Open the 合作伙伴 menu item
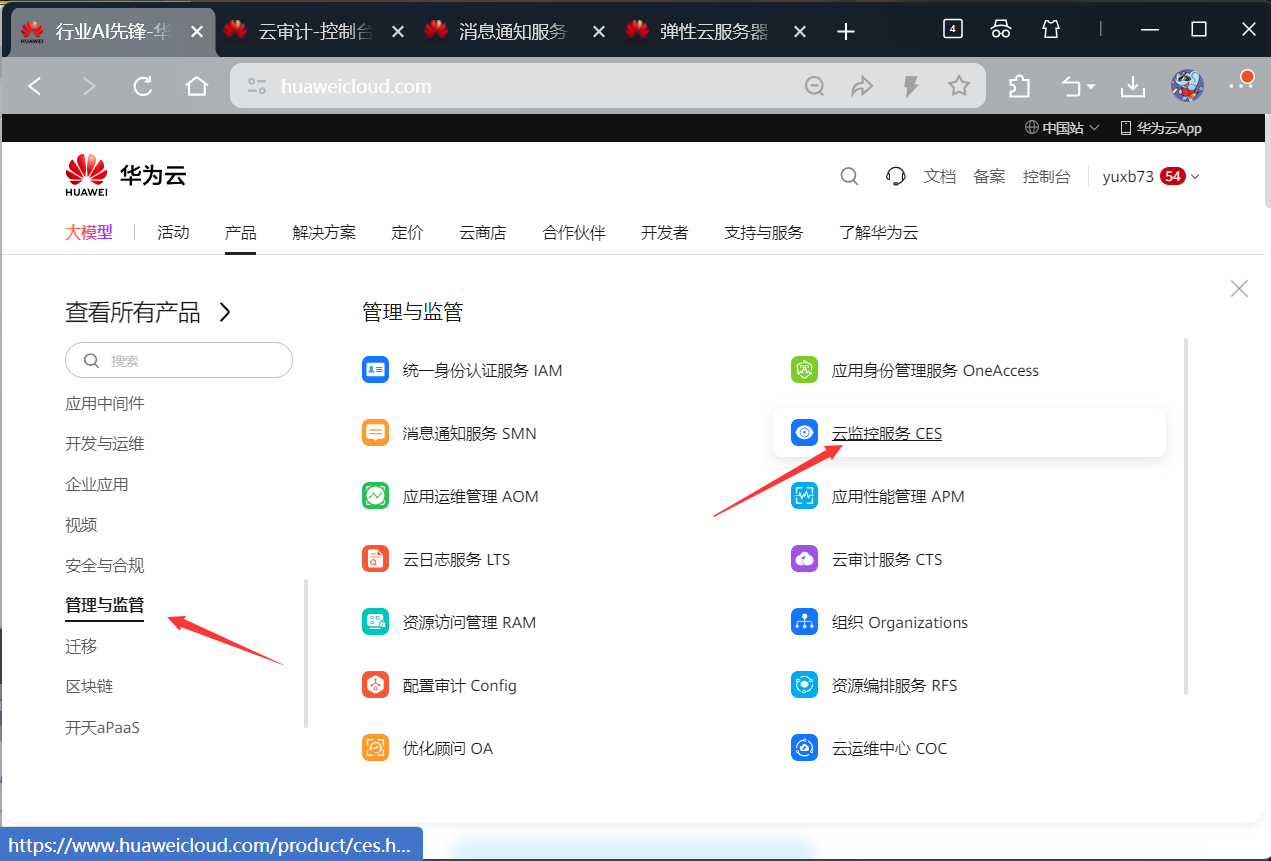The height and width of the screenshot is (861, 1271). [574, 232]
